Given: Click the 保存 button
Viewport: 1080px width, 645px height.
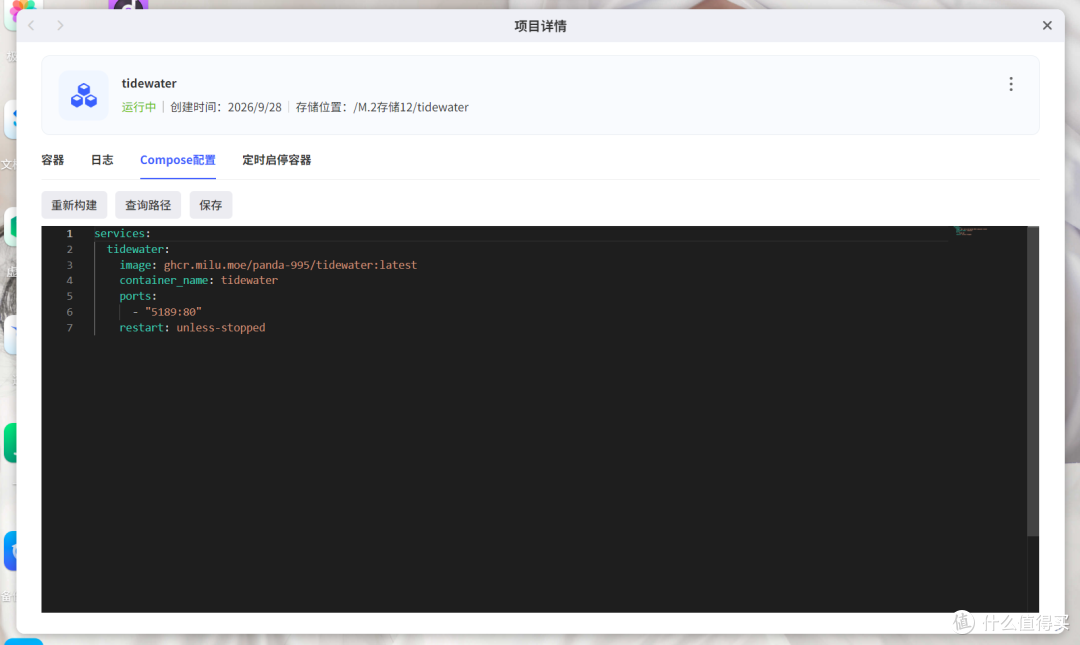Looking at the screenshot, I should click(211, 205).
